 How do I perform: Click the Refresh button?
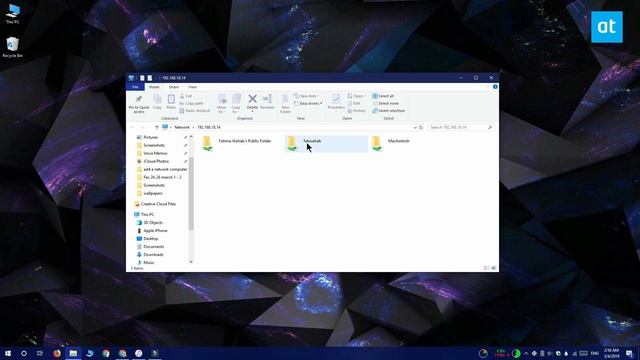[421, 127]
